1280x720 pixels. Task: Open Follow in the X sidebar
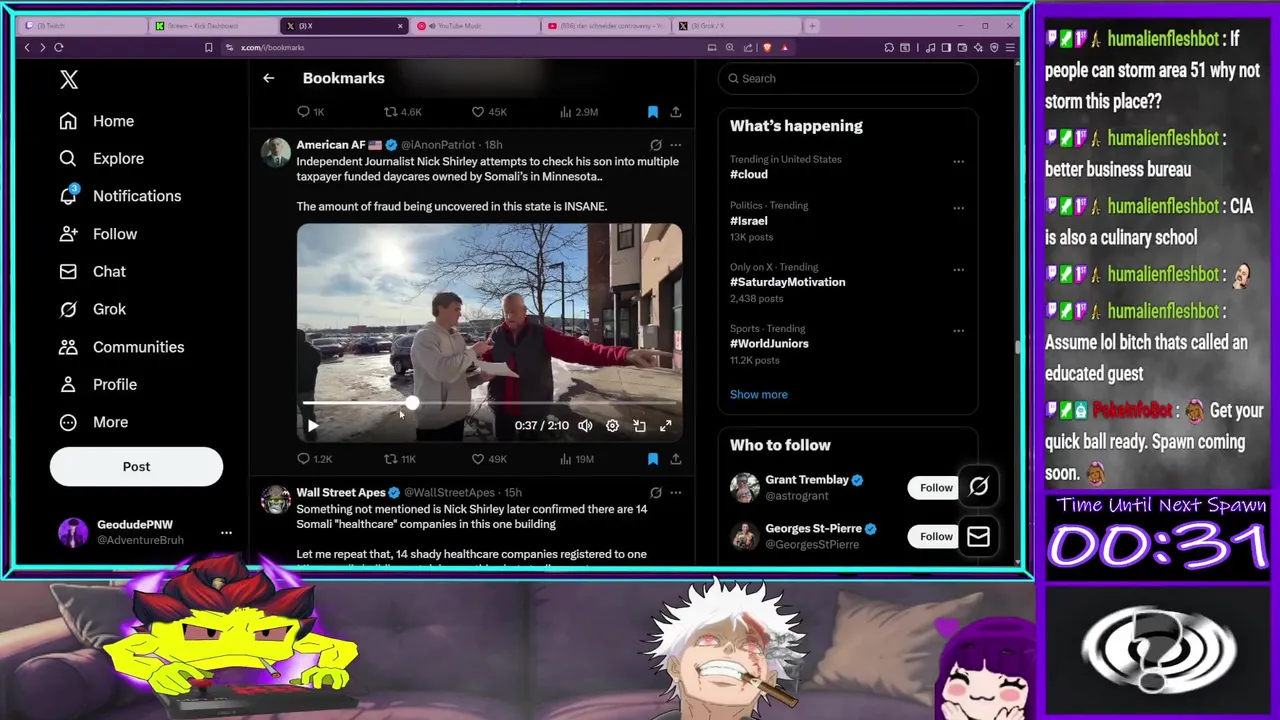point(97,234)
